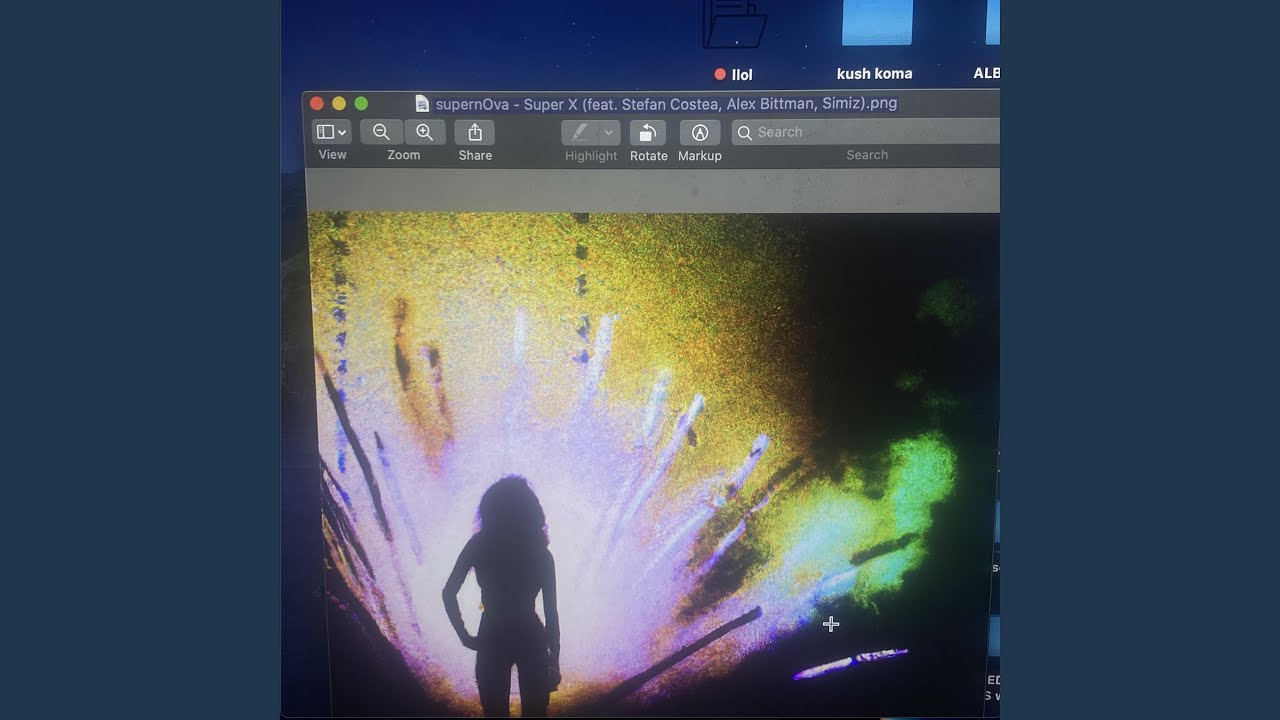Rotate the image
Viewport: 1280px width, 720px height.
coord(648,132)
